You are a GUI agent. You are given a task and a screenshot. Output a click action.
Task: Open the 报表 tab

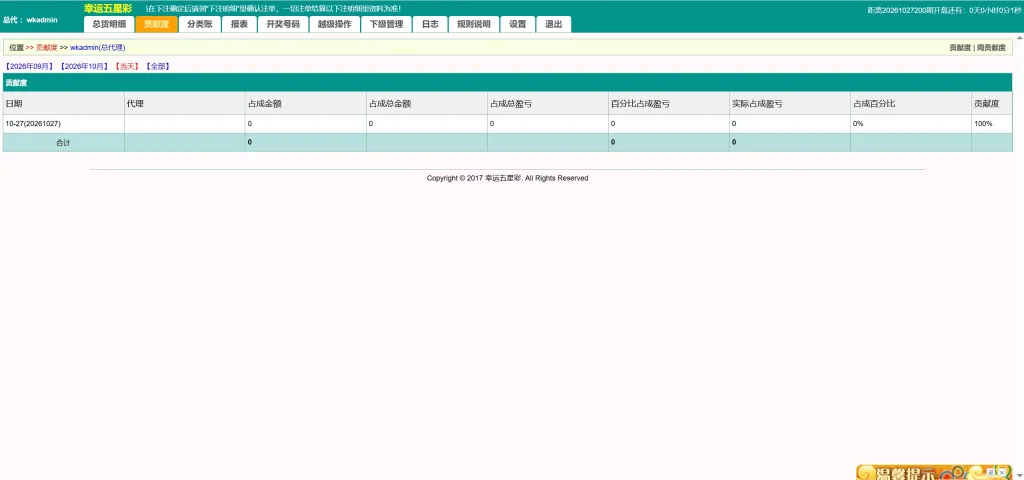click(x=239, y=24)
